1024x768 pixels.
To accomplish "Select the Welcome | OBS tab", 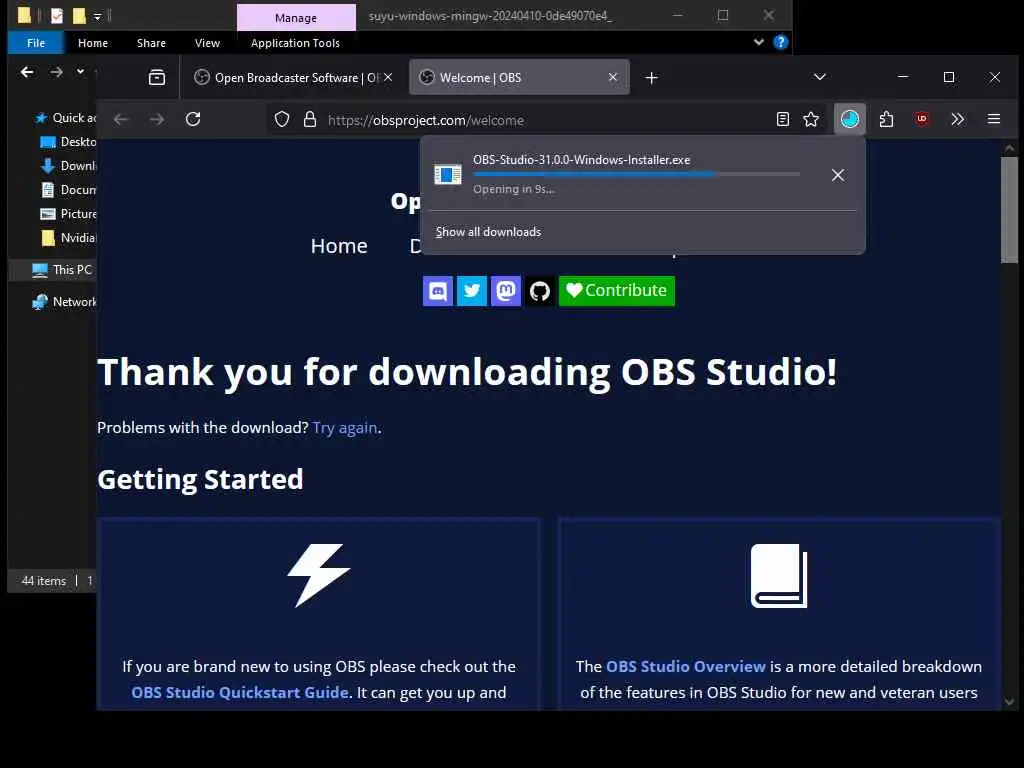I will point(519,78).
